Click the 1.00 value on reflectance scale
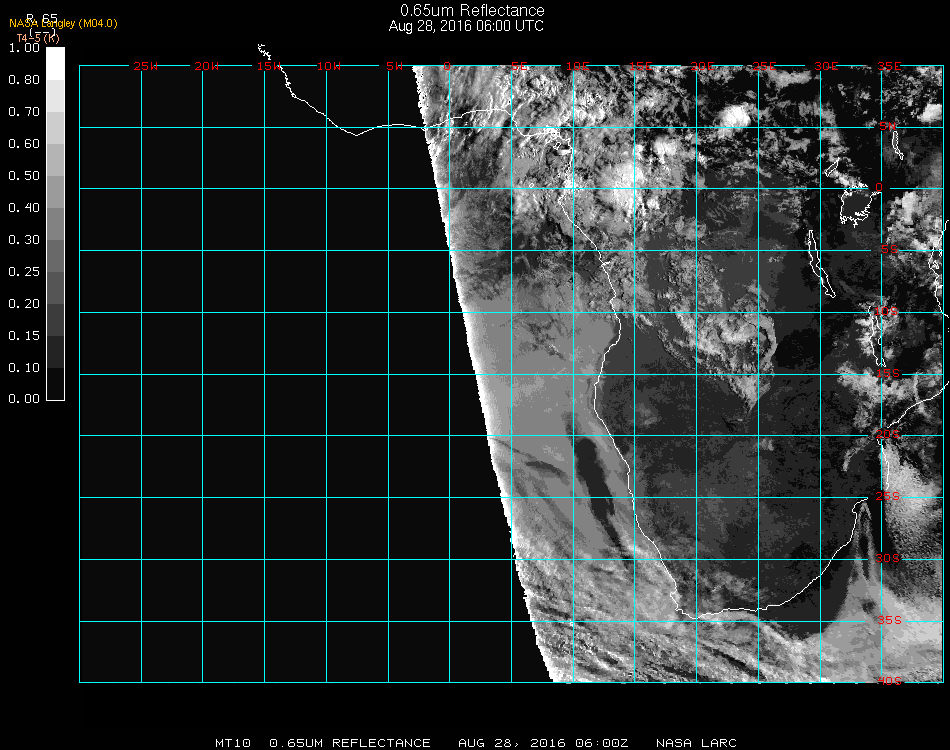Viewport: 950px width, 750px height. coord(24,48)
